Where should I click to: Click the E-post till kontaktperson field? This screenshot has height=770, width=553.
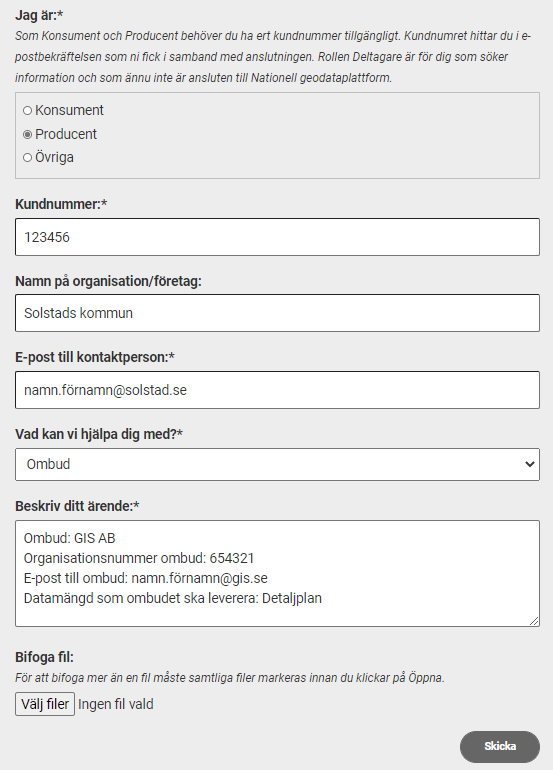(x=277, y=390)
